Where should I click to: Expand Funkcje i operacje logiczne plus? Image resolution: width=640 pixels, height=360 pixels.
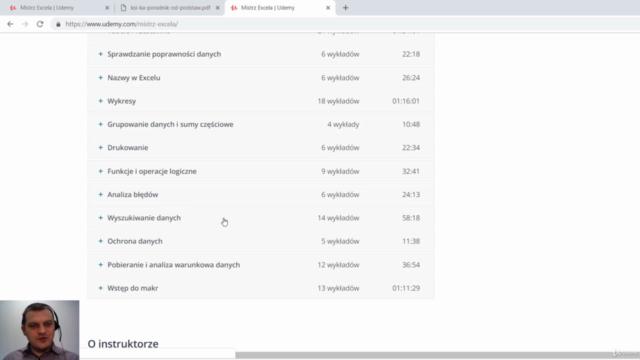(x=100, y=171)
